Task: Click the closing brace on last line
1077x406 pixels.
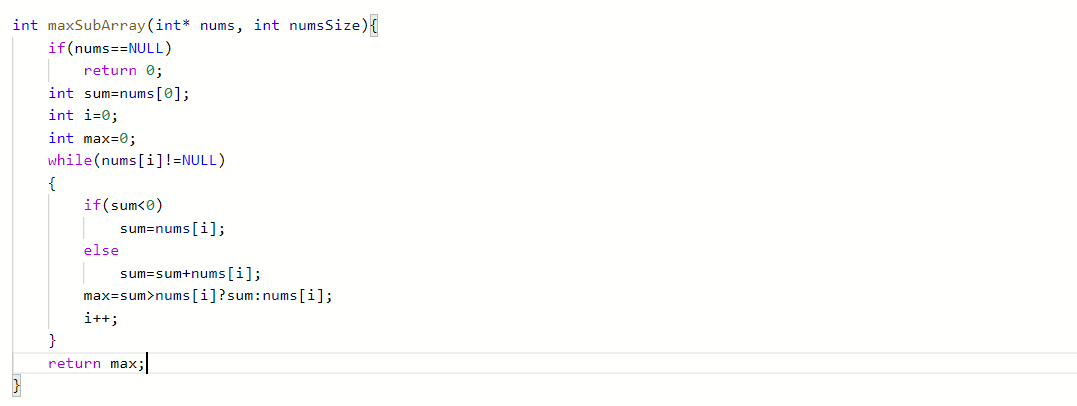Action: click(17, 386)
